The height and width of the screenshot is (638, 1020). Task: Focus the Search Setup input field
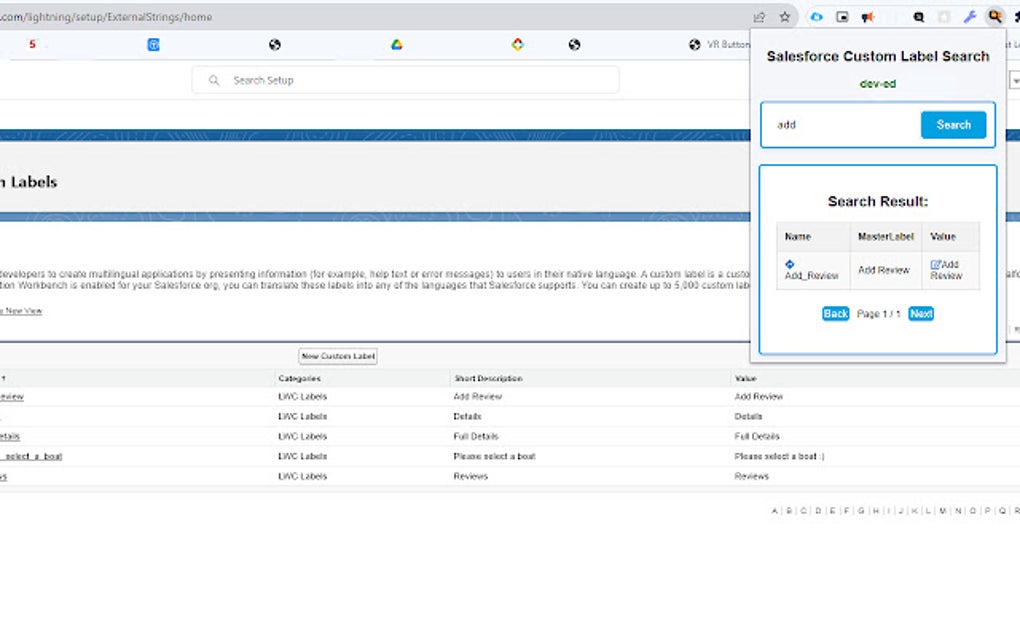coord(405,80)
